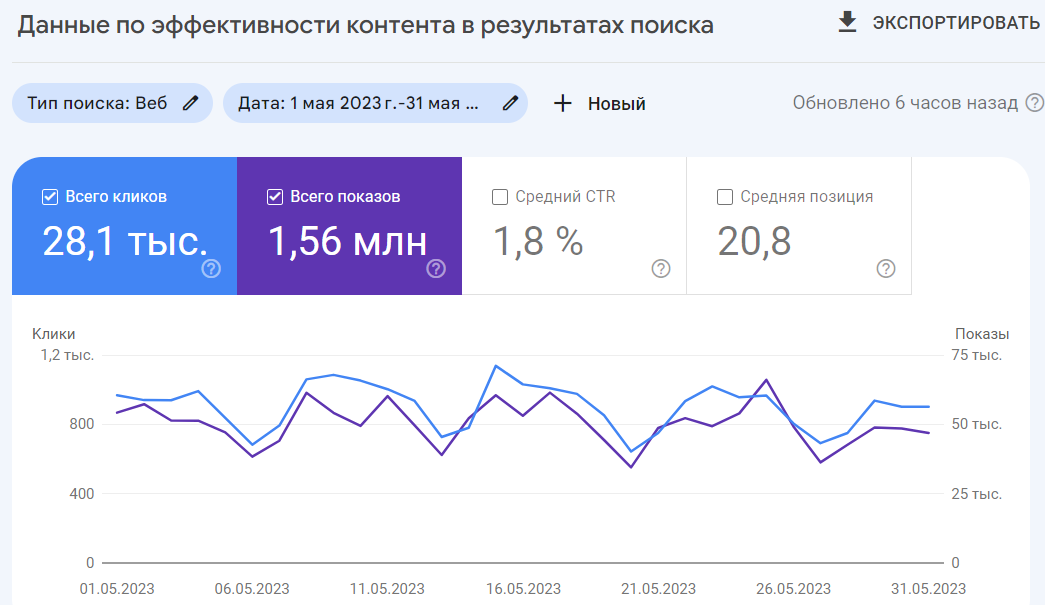Click the pencil icon on Тип поиска filter
The height and width of the screenshot is (605, 1045).
pos(188,103)
